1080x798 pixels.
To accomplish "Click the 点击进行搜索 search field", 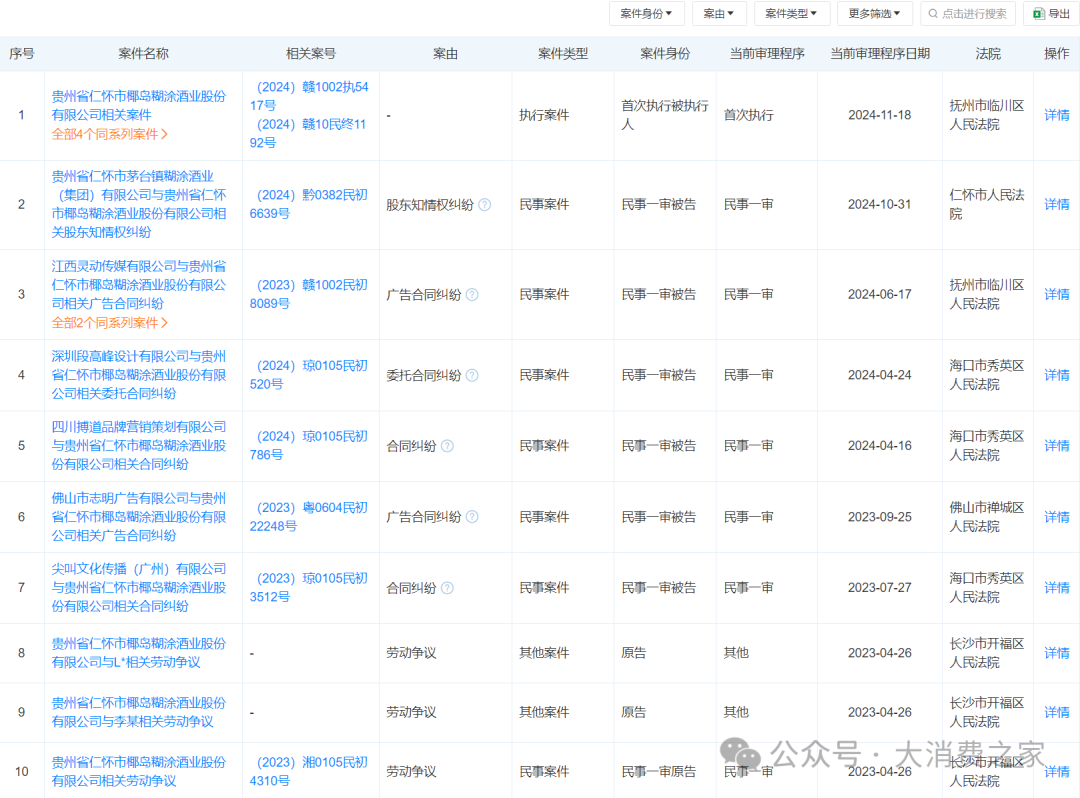I will point(968,13).
